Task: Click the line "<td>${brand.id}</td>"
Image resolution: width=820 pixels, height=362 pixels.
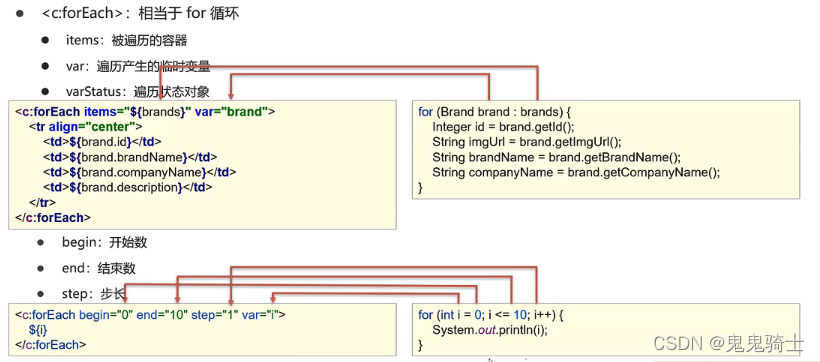Action: [102, 142]
